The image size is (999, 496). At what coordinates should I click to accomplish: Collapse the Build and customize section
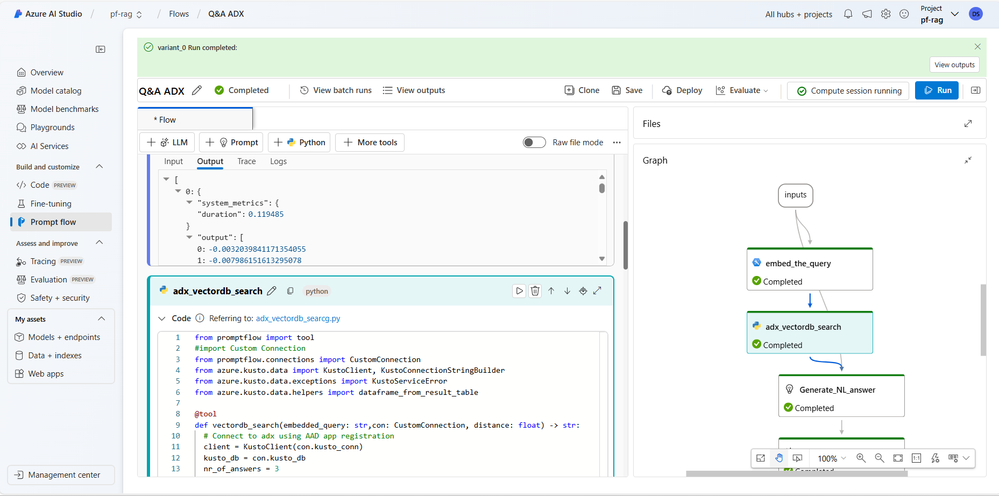click(x=99, y=167)
